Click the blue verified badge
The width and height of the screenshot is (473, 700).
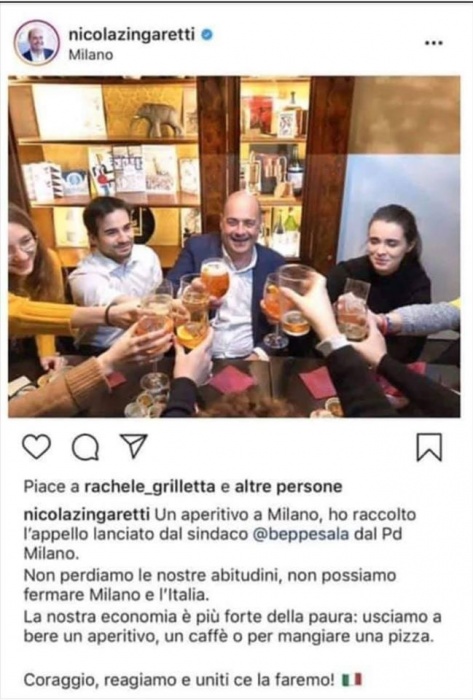(207, 34)
